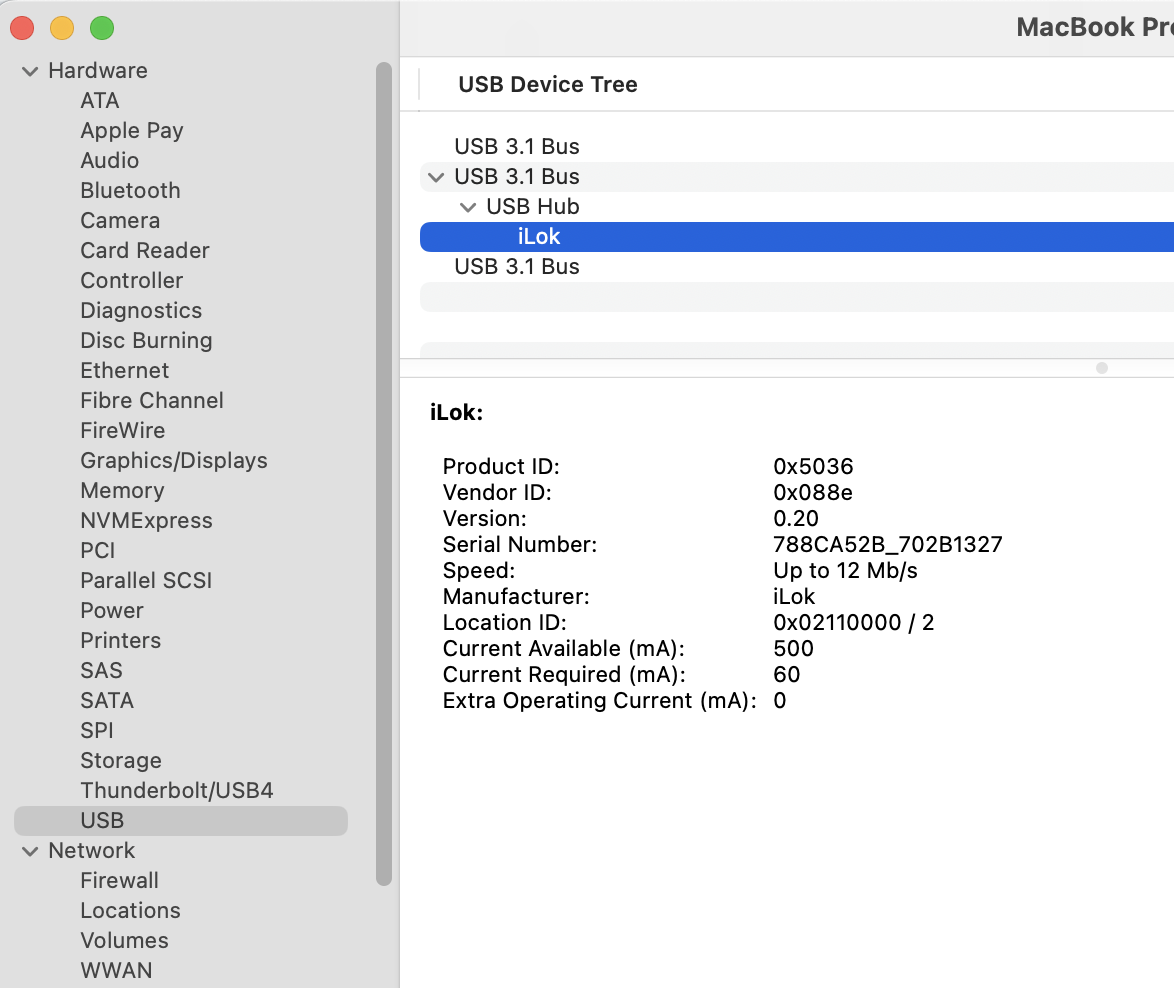
Task: Click the Location ID value 0x02110000 / 2
Action: [x=854, y=622]
